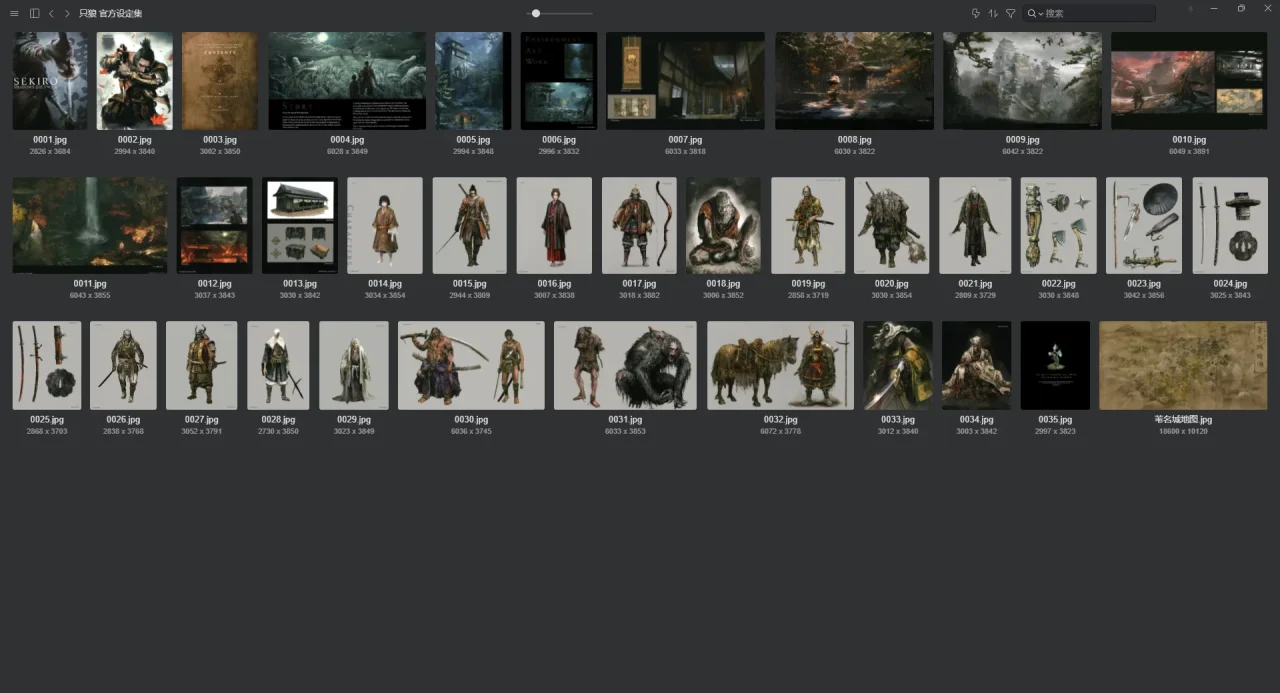Open the hamburger main menu
The height and width of the screenshot is (693, 1280).
(14, 13)
